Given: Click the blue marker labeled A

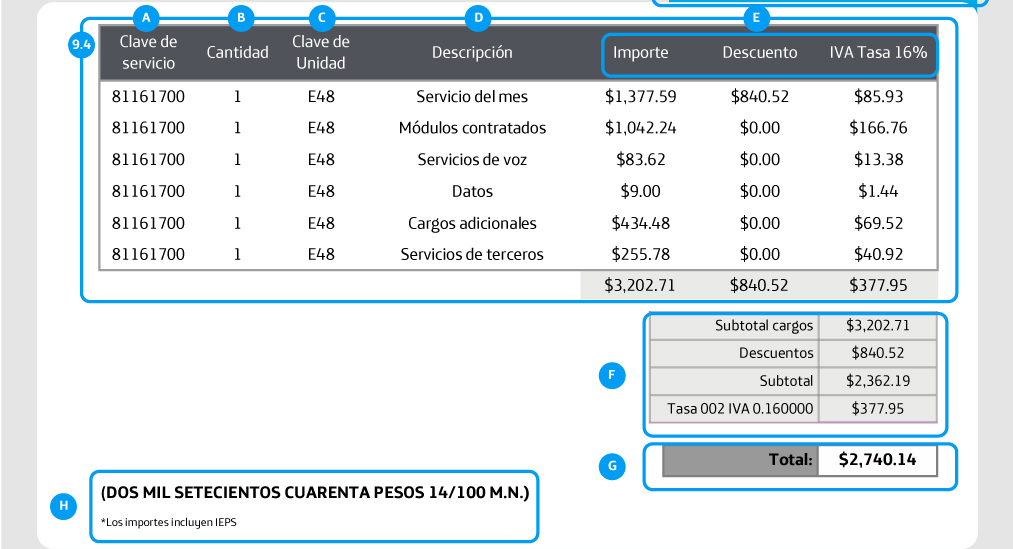Looking at the screenshot, I should pyautogui.click(x=147, y=18).
